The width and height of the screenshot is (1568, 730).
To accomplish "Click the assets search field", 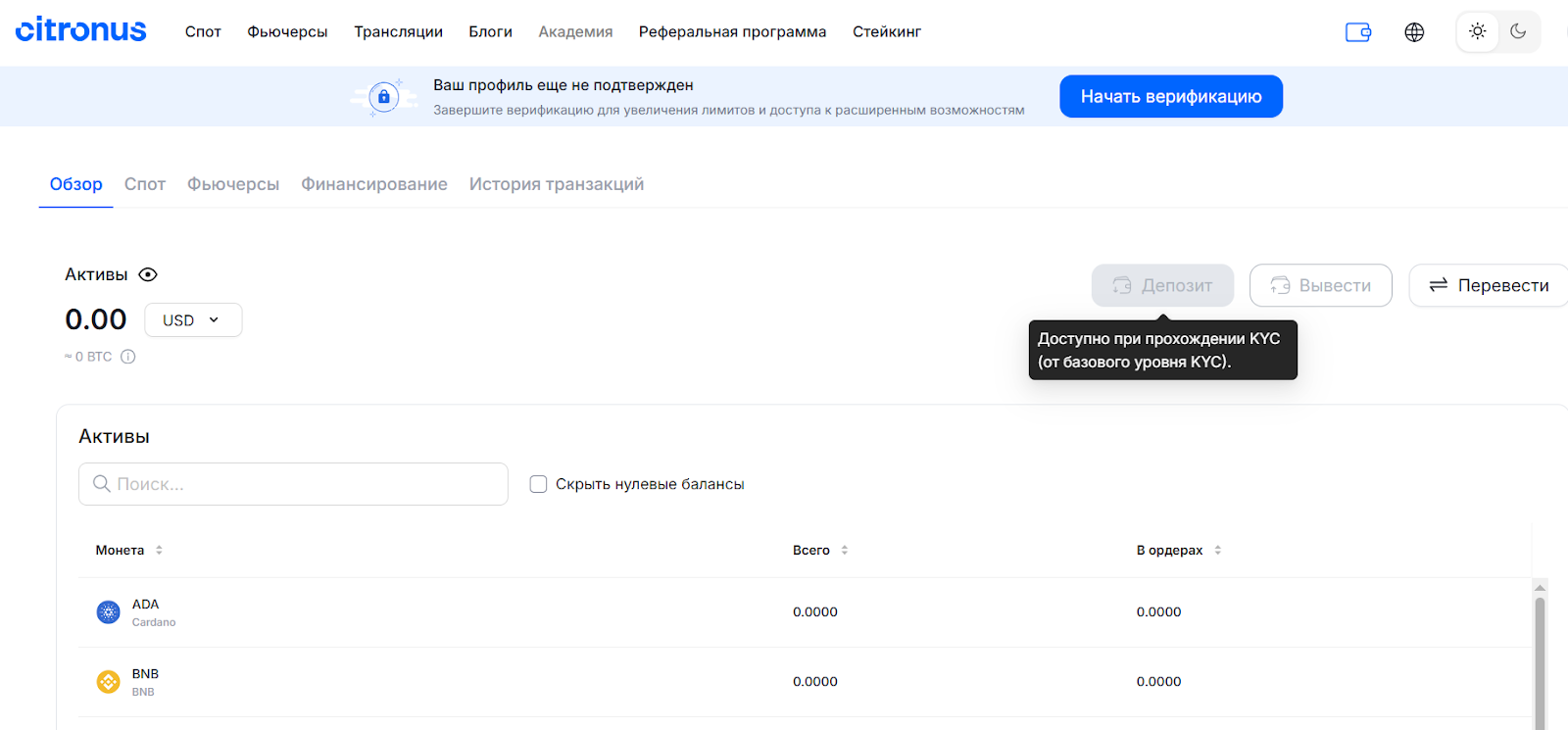I will click(293, 484).
